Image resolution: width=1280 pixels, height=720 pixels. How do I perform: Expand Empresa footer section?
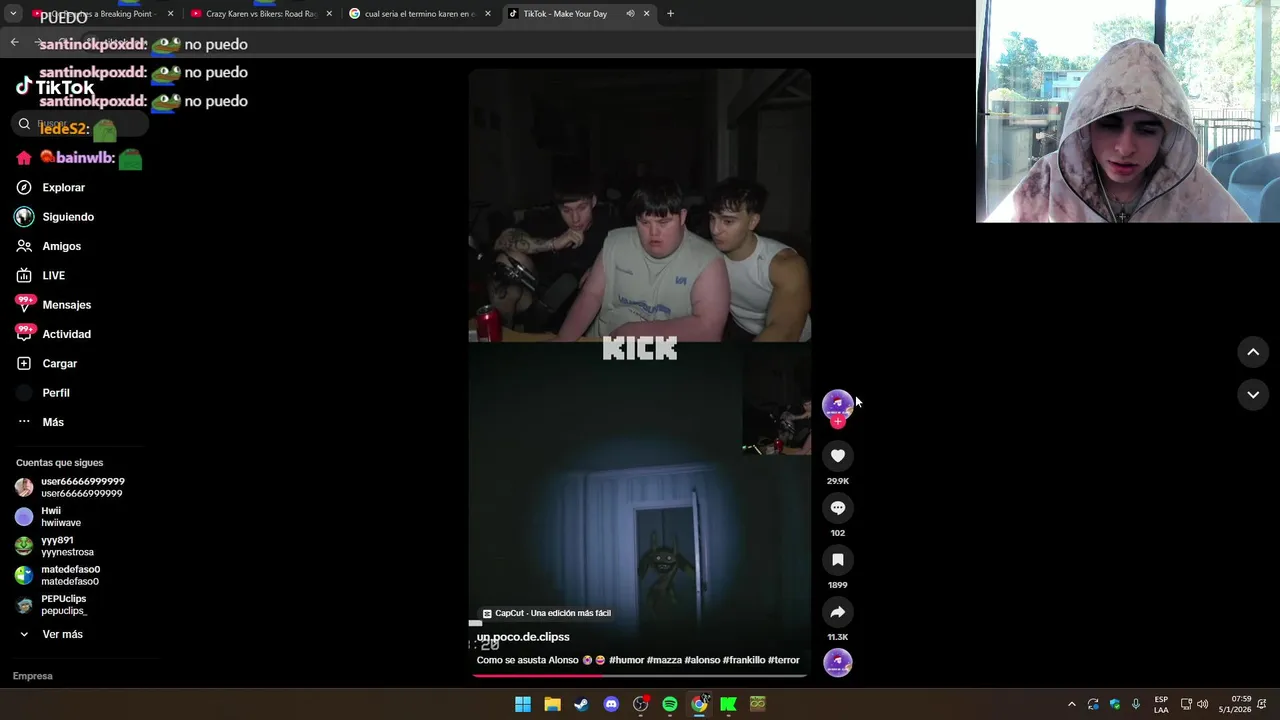click(33, 676)
